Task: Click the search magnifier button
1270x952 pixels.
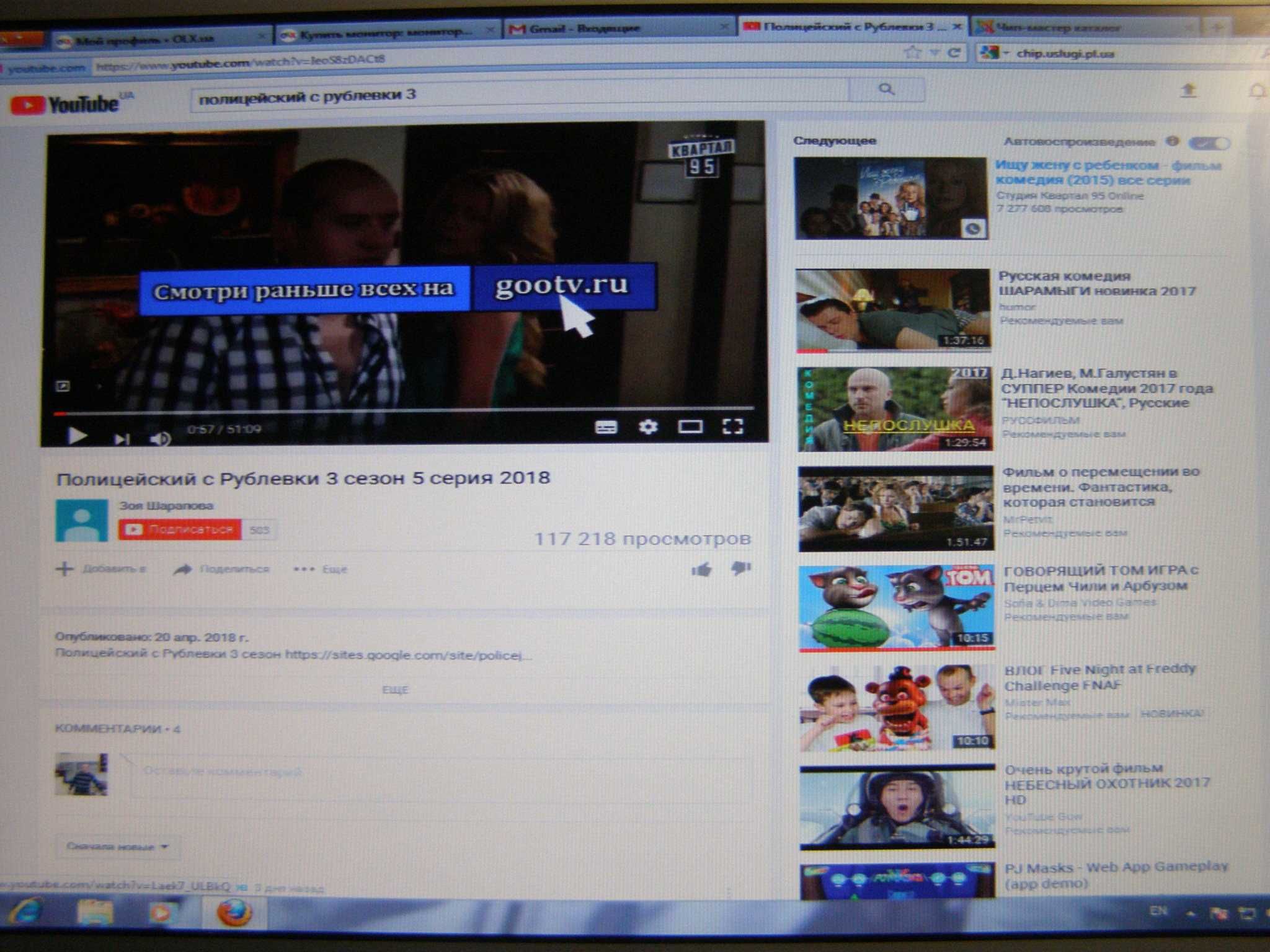Action: pyautogui.click(x=887, y=89)
